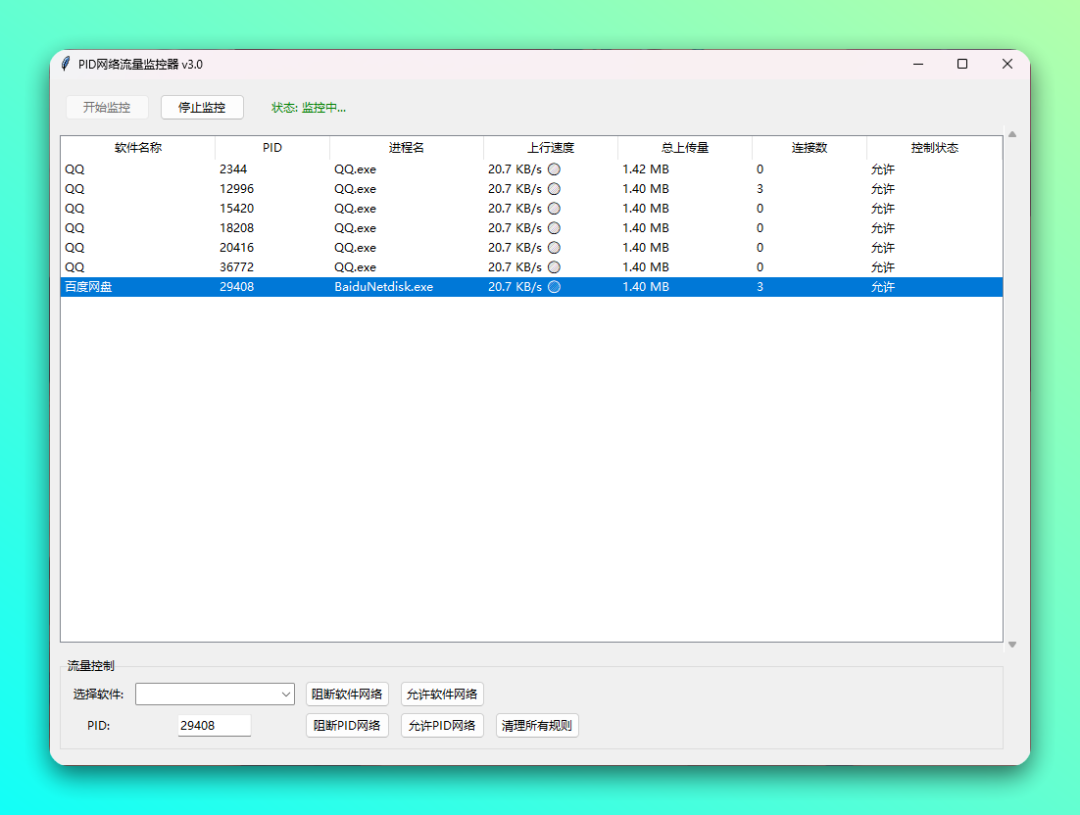1080x815 pixels.
Task: Sort by 上行速度 column header
Action: point(550,148)
